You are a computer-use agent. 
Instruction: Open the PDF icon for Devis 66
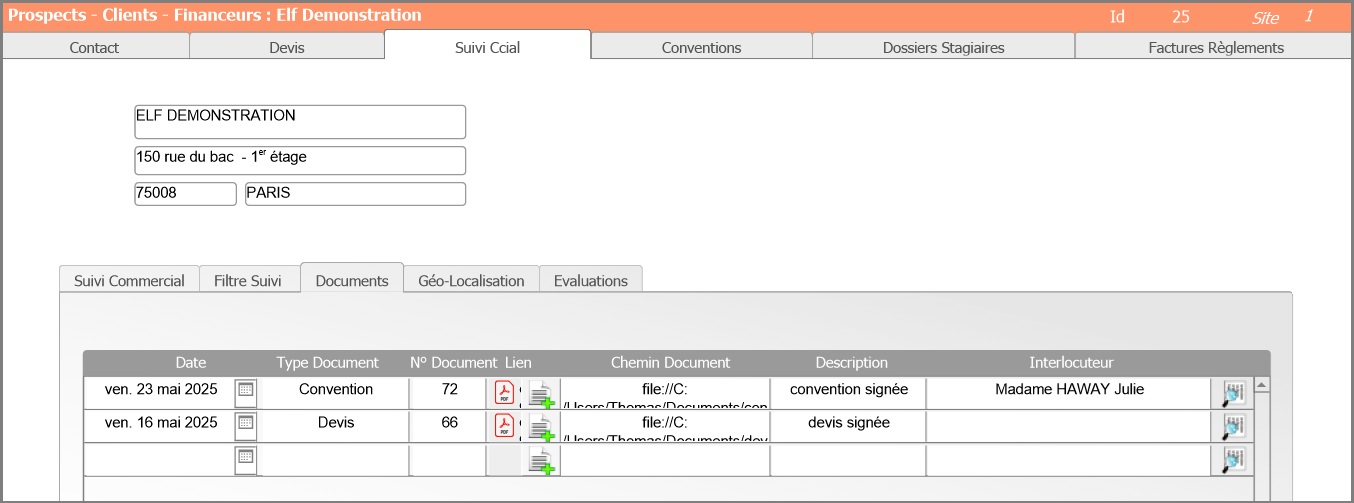pos(504,427)
